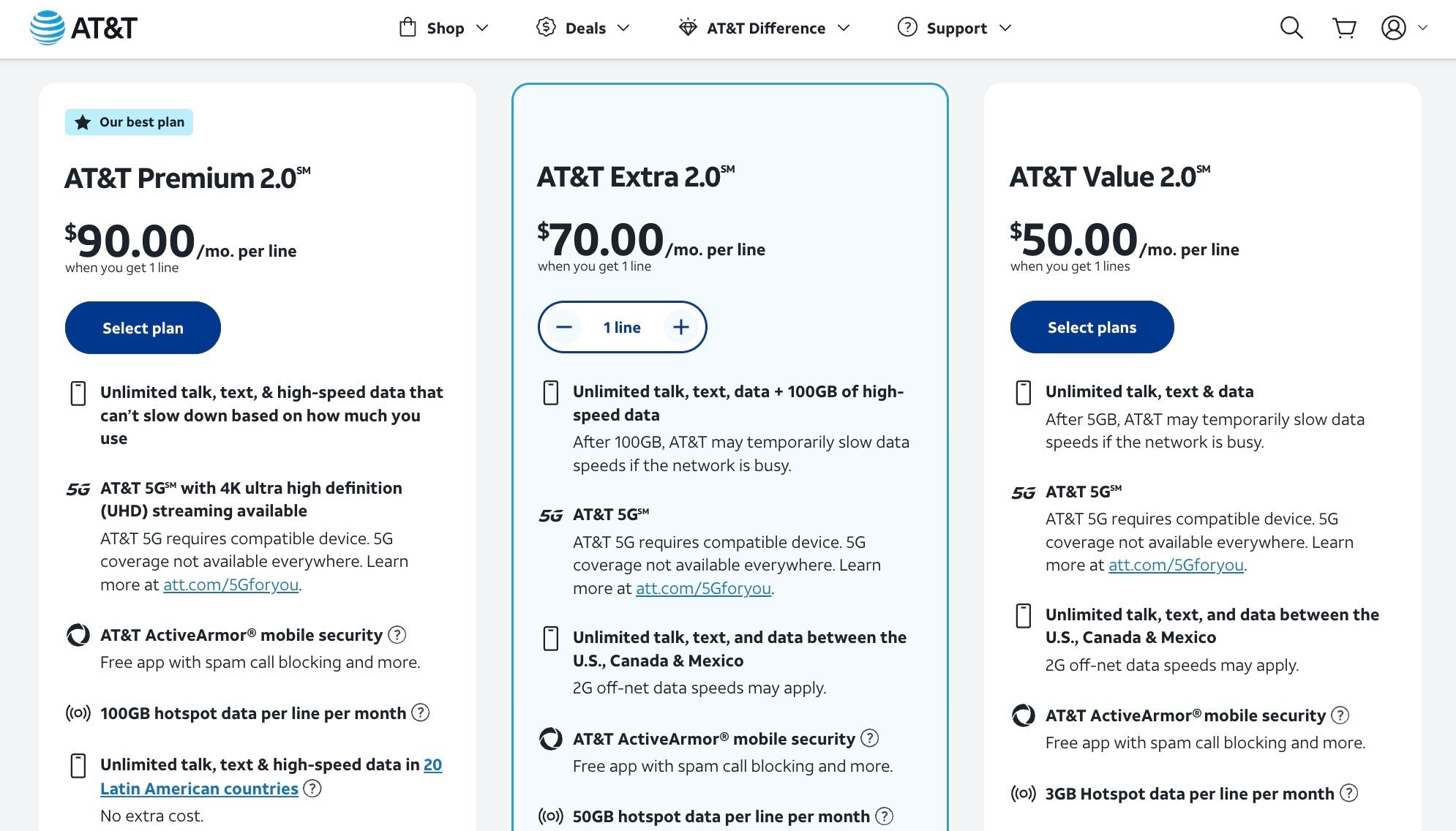Click the Support question-mark icon
Screen dimensions: 1456x831
[x=907, y=28]
